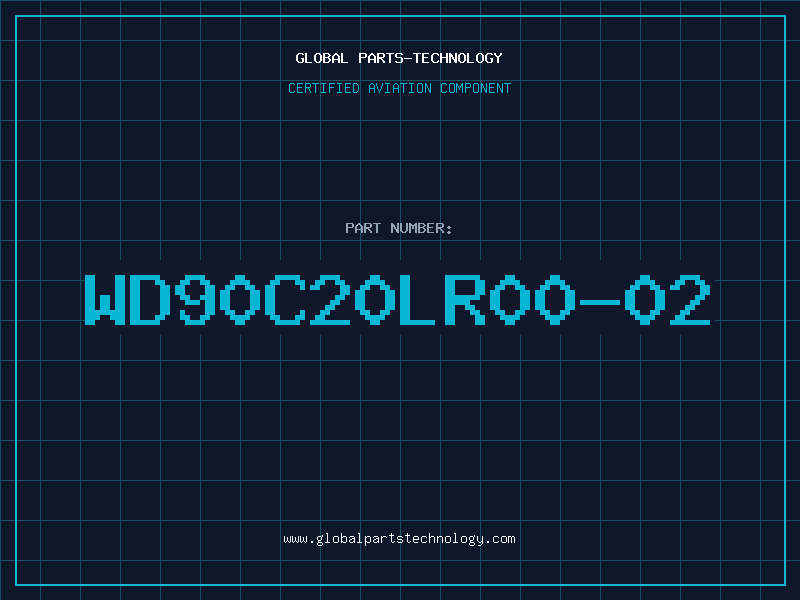Viewport: 800px width, 600px height.
Task: Click the GLOBAL PARTS-TECHNOLOGY header title
Action: click(399, 58)
